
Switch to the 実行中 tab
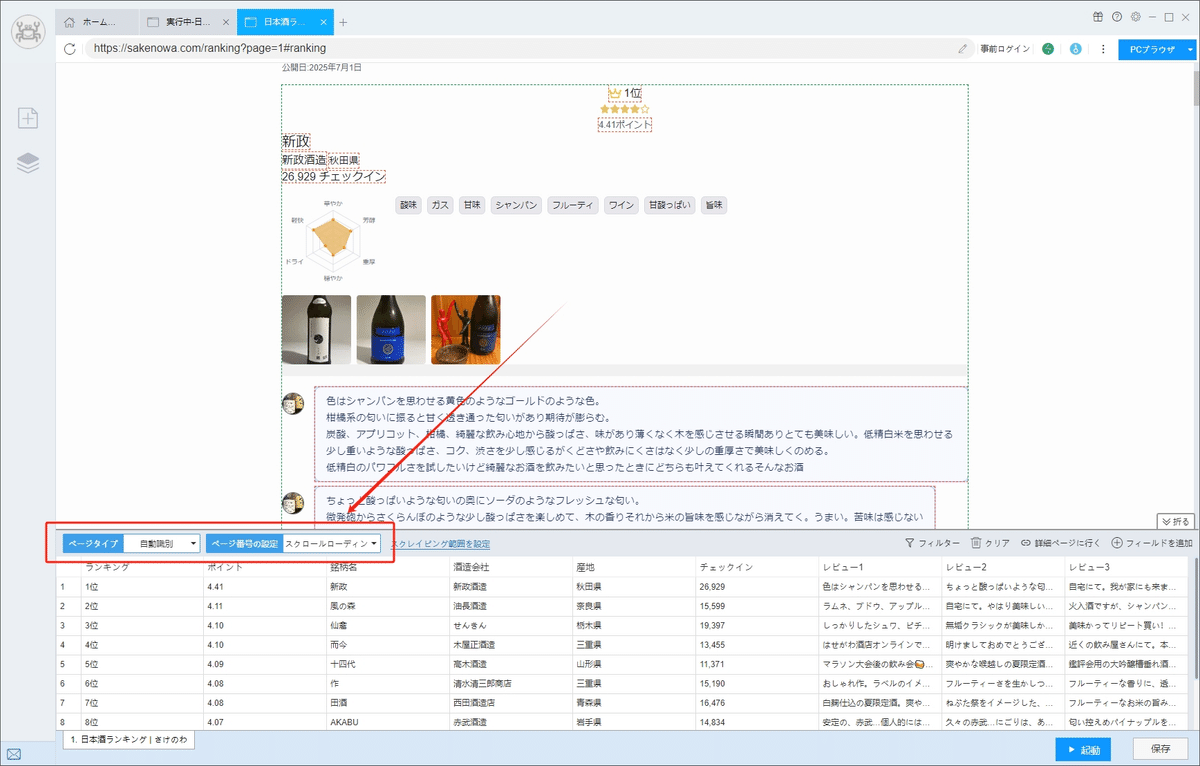tap(186, 22)
